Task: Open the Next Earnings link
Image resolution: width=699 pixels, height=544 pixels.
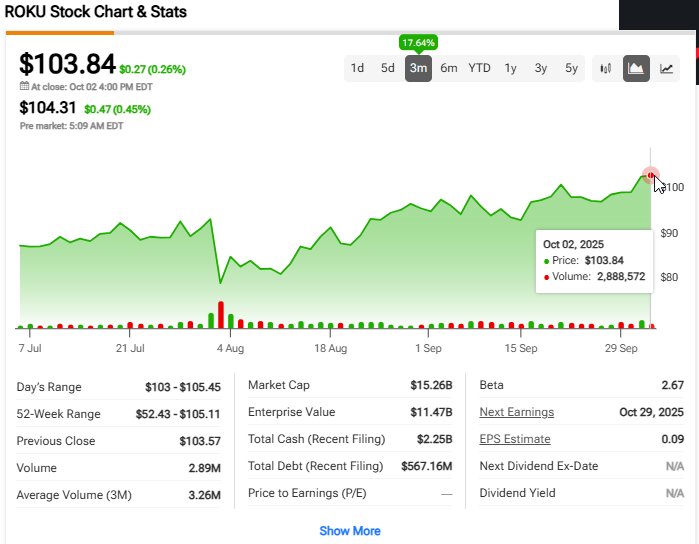Action: [516, 412]
